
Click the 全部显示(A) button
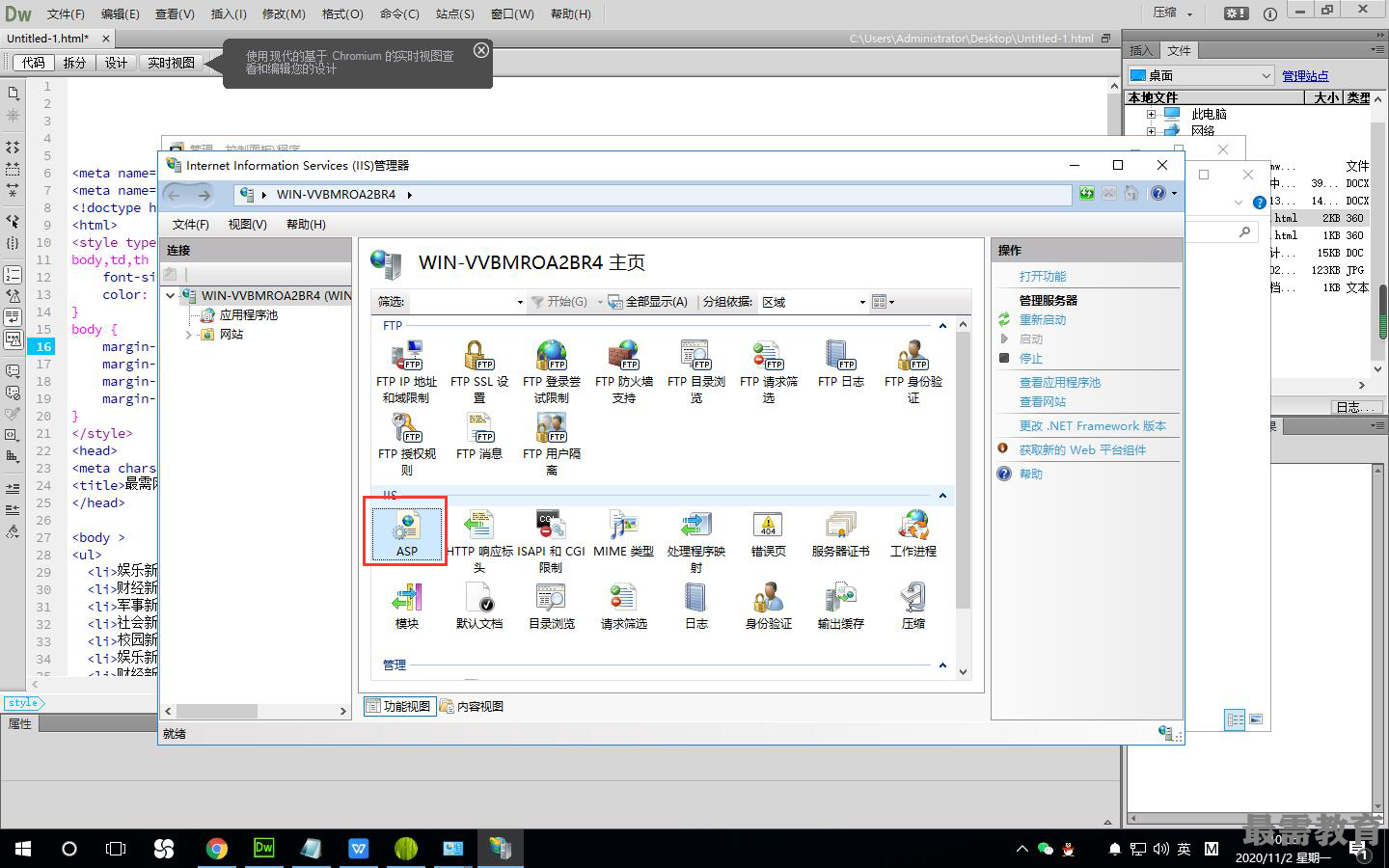tap(648, 302)
